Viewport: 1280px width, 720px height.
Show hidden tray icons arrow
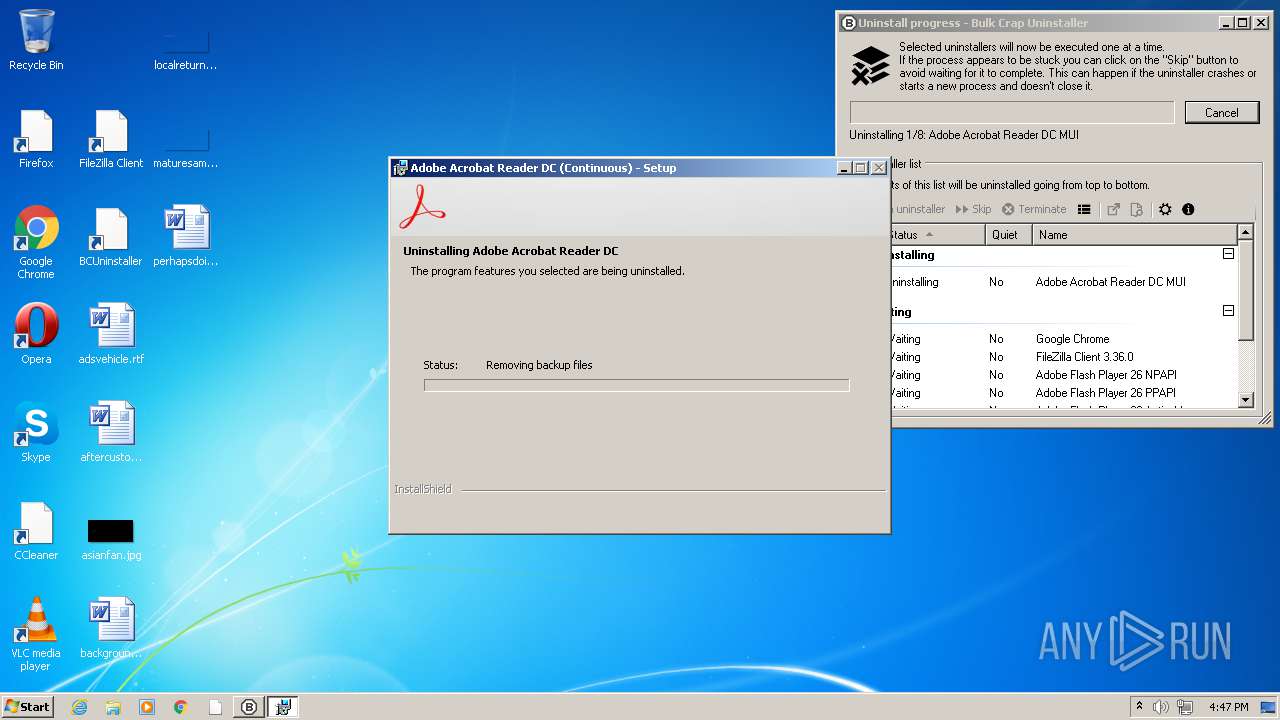[x=1139, y=706]
